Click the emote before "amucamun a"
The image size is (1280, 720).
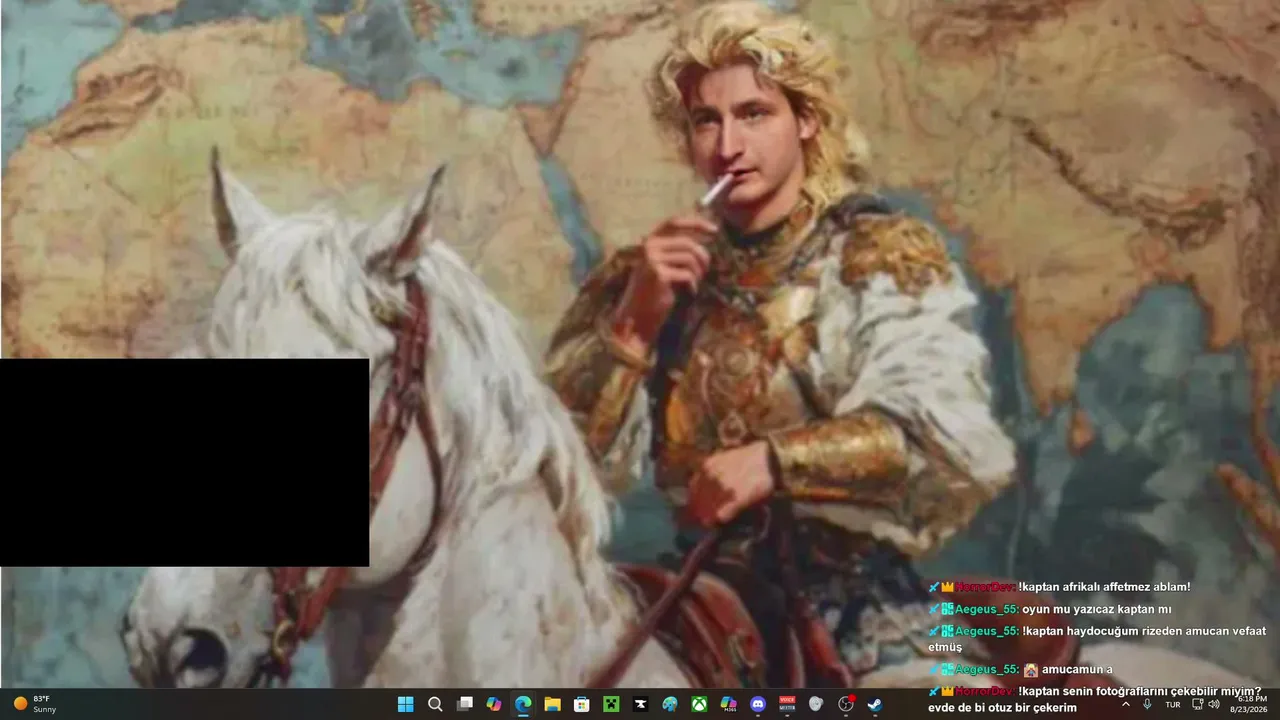(1030, 669)
